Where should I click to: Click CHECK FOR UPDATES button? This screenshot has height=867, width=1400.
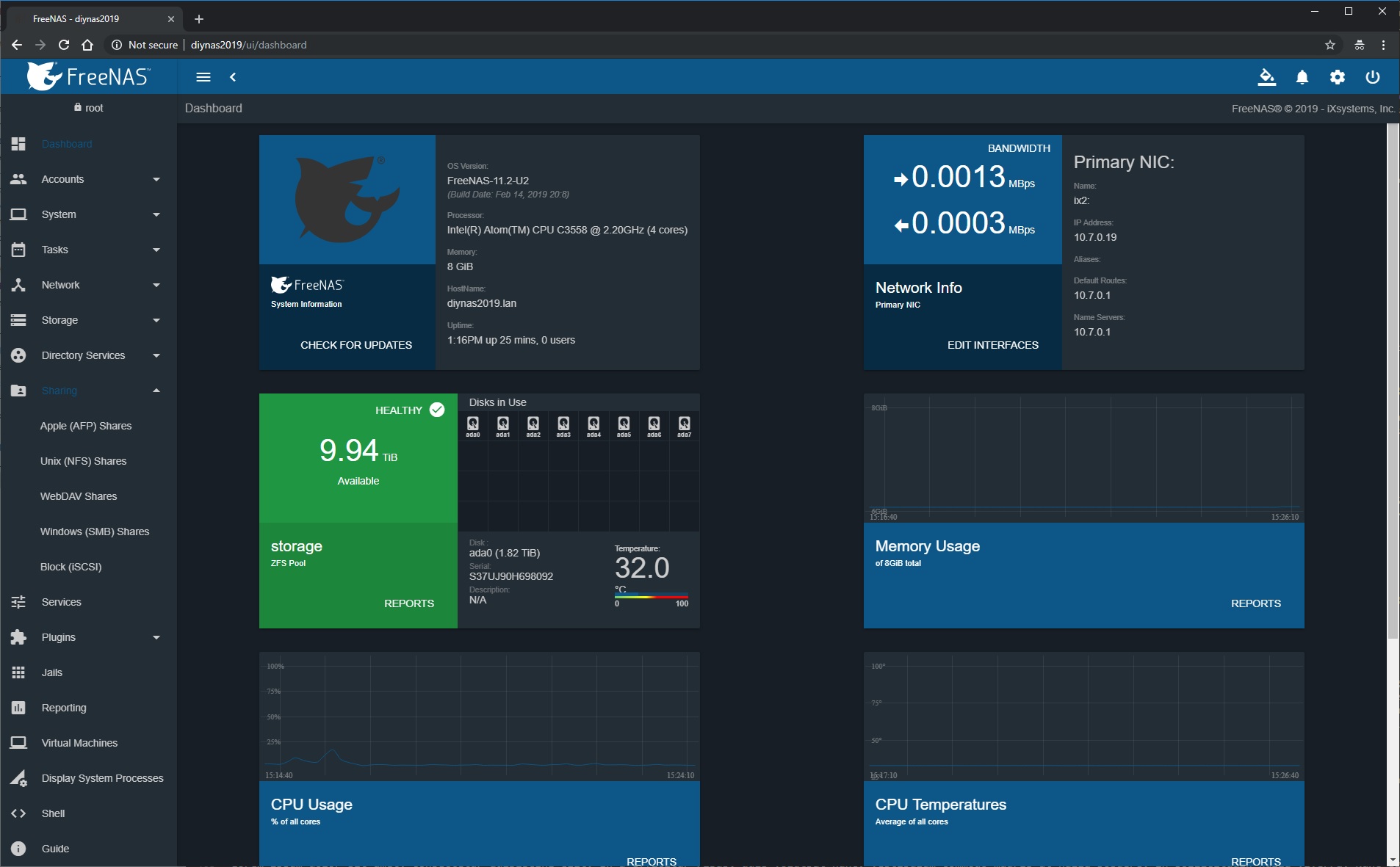pyautogui.click(x=356, y=345)
